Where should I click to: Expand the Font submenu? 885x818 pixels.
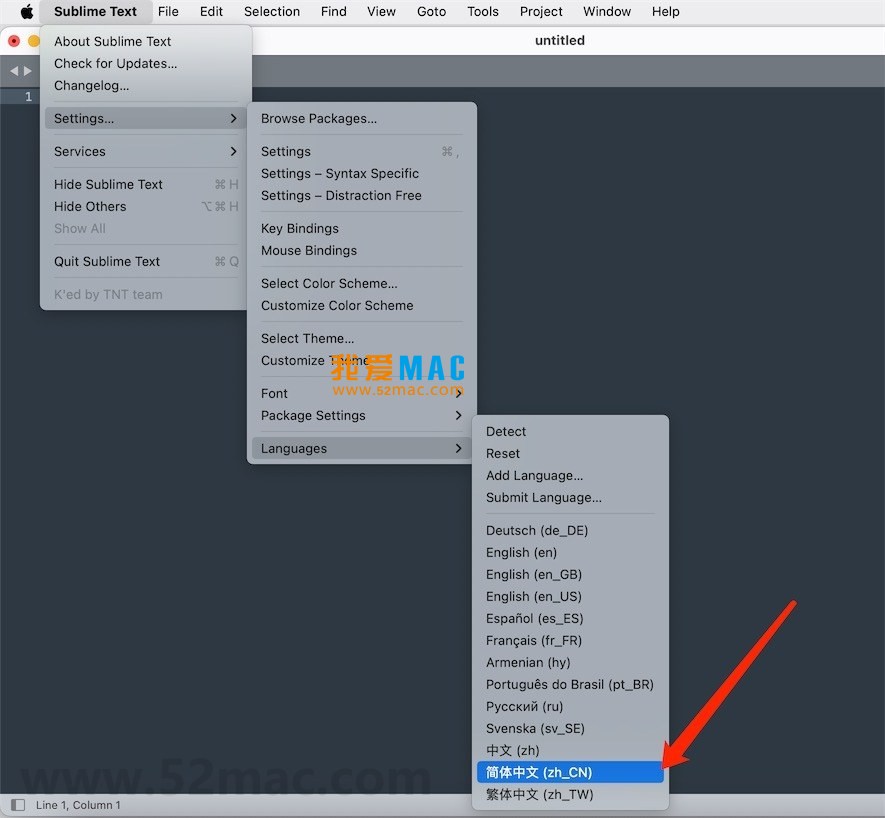pyautogui.click(x=361, y=393)
